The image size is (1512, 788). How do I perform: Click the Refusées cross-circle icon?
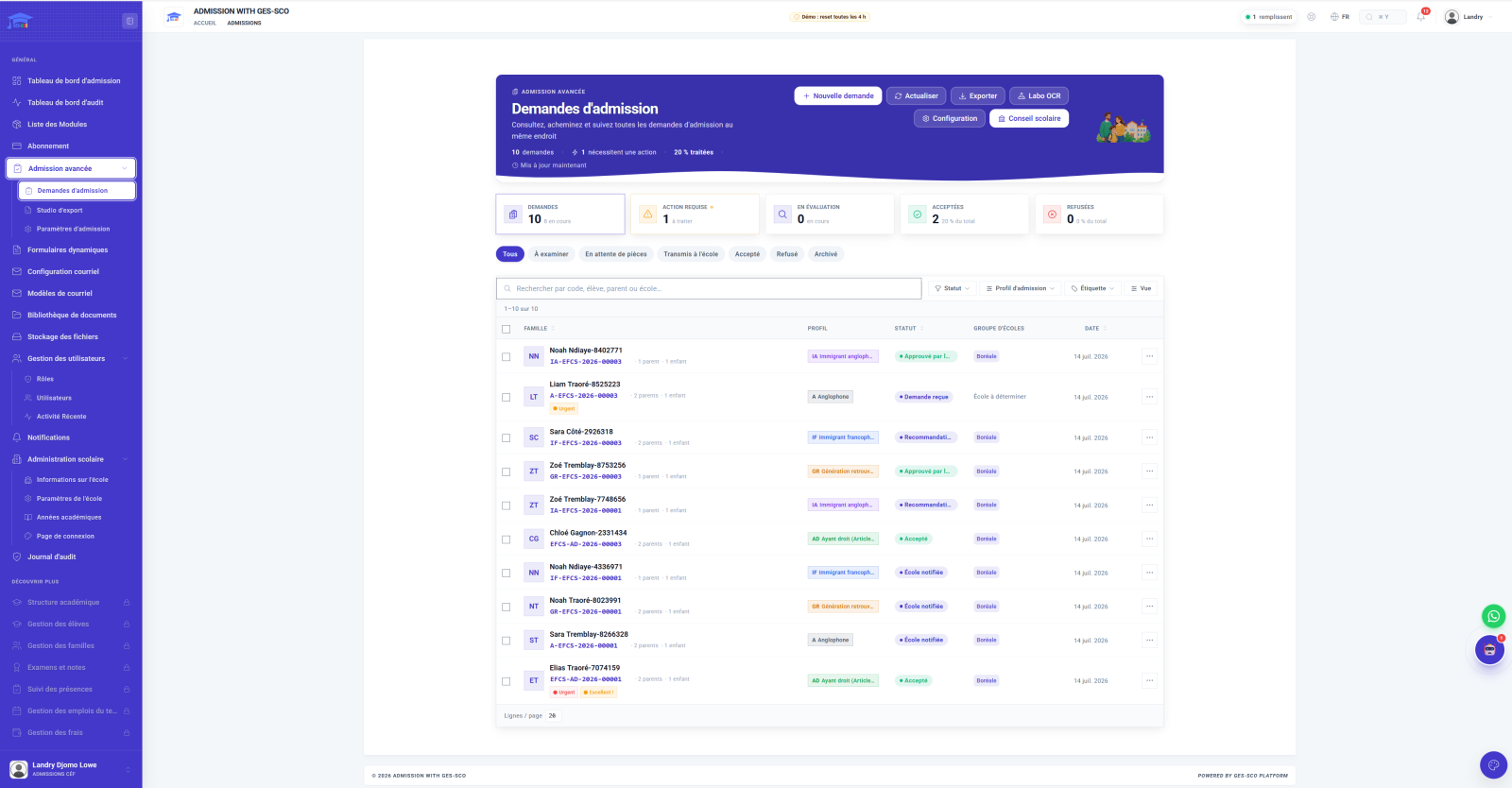[1052, 214]
